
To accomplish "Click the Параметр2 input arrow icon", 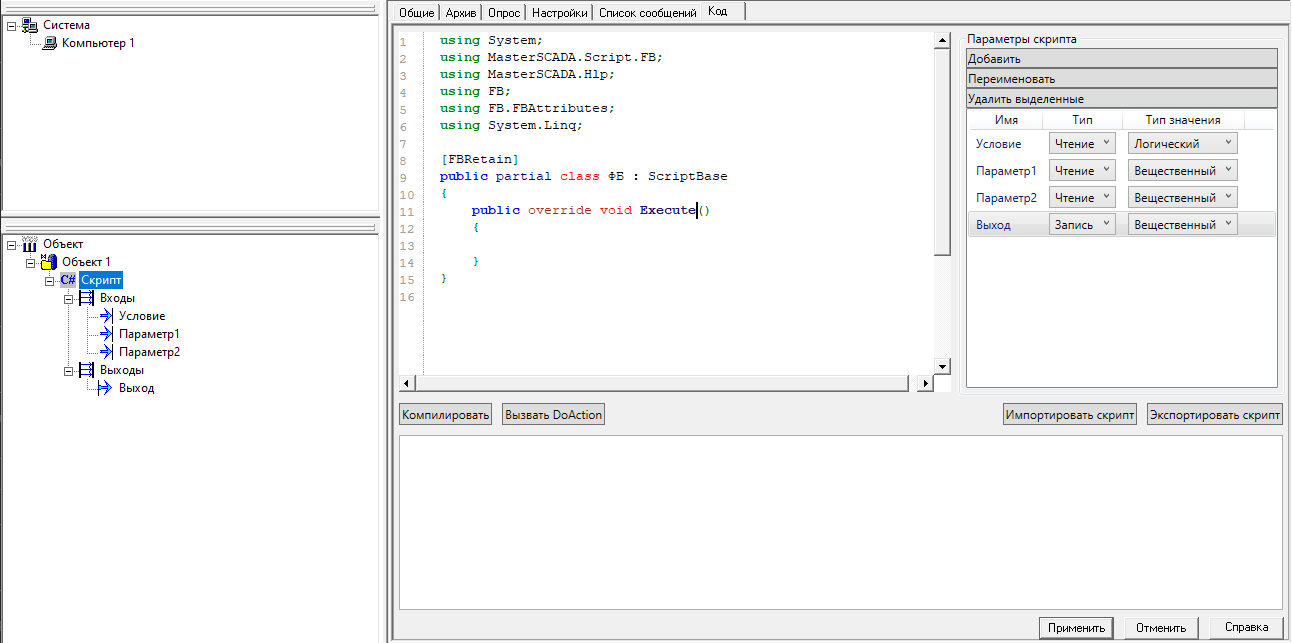I will point(106,352).
